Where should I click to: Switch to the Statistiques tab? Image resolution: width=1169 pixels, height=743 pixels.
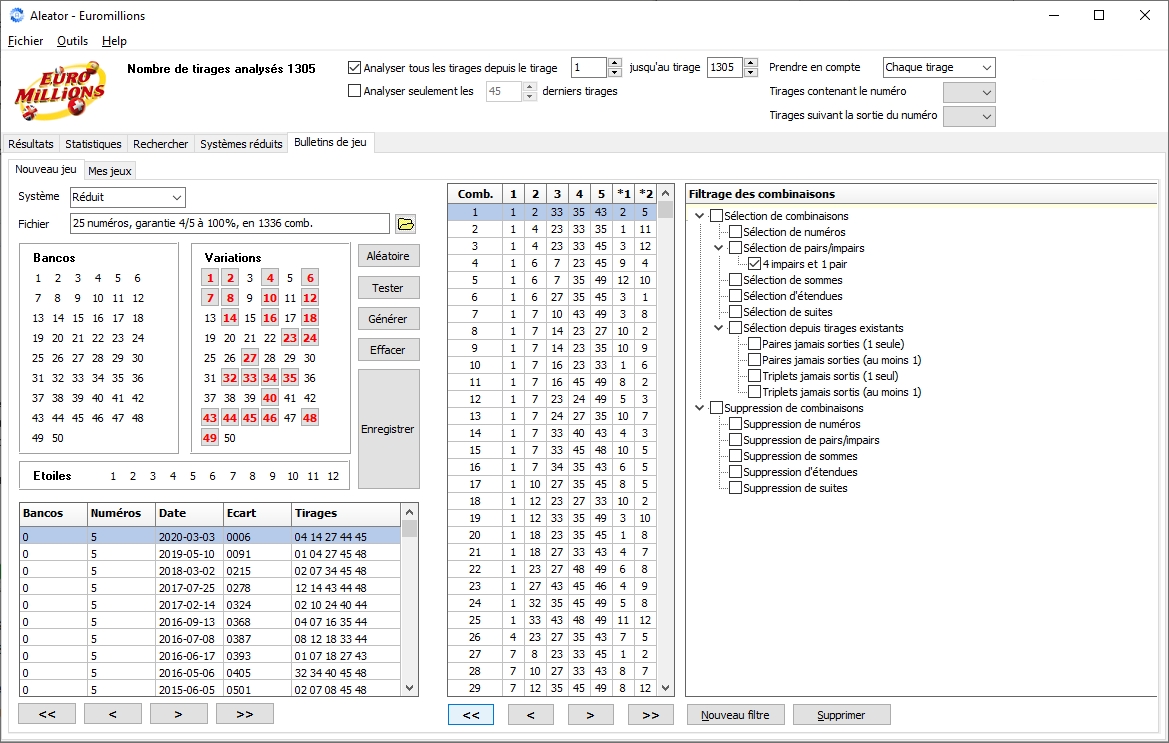tap(93, 144)
